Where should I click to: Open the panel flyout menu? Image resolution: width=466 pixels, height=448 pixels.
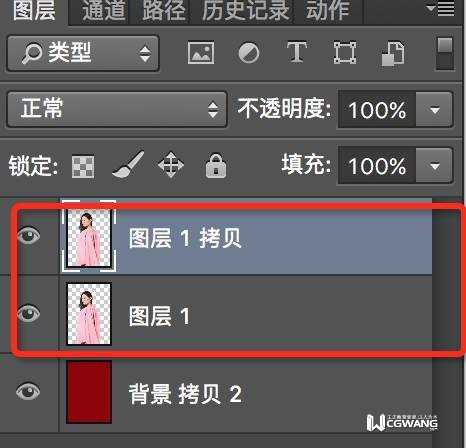tap(440, 9)
